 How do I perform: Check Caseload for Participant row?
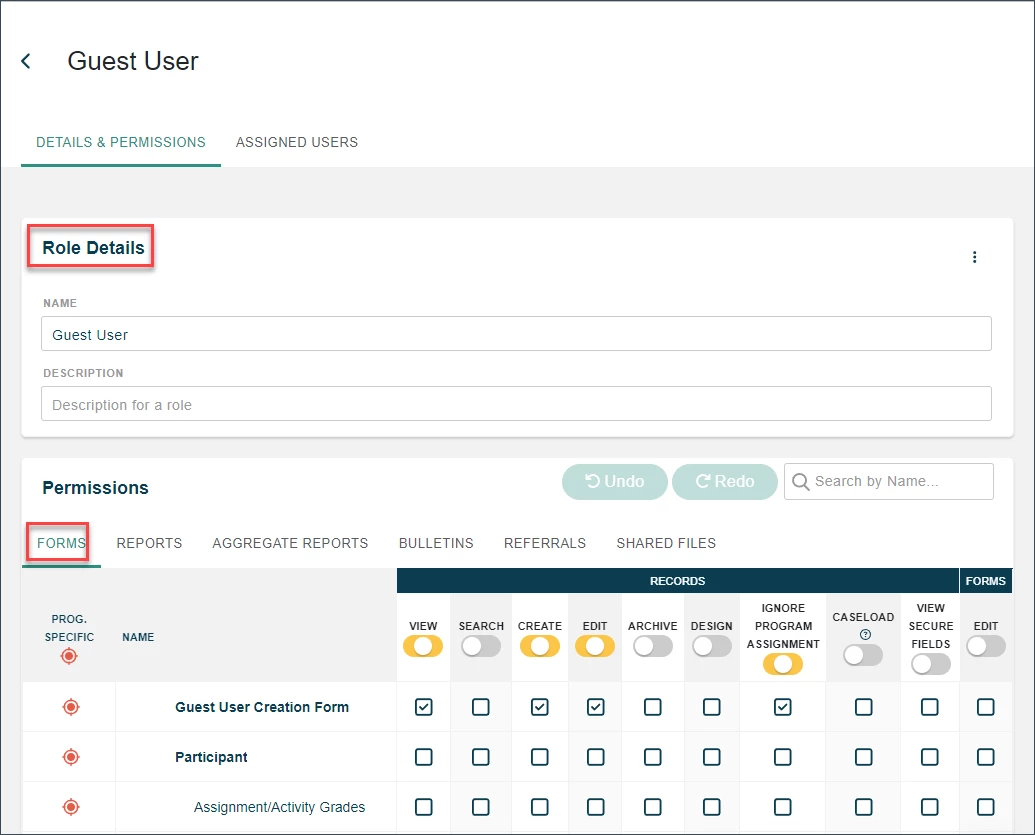point(863,756)
